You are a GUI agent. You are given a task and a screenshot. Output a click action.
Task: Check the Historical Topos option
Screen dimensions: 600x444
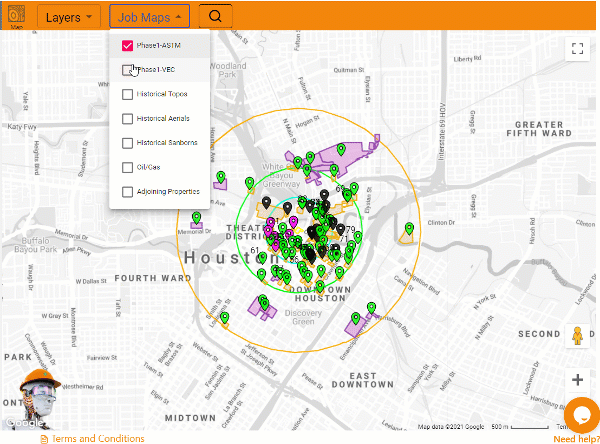coord(127,94)
